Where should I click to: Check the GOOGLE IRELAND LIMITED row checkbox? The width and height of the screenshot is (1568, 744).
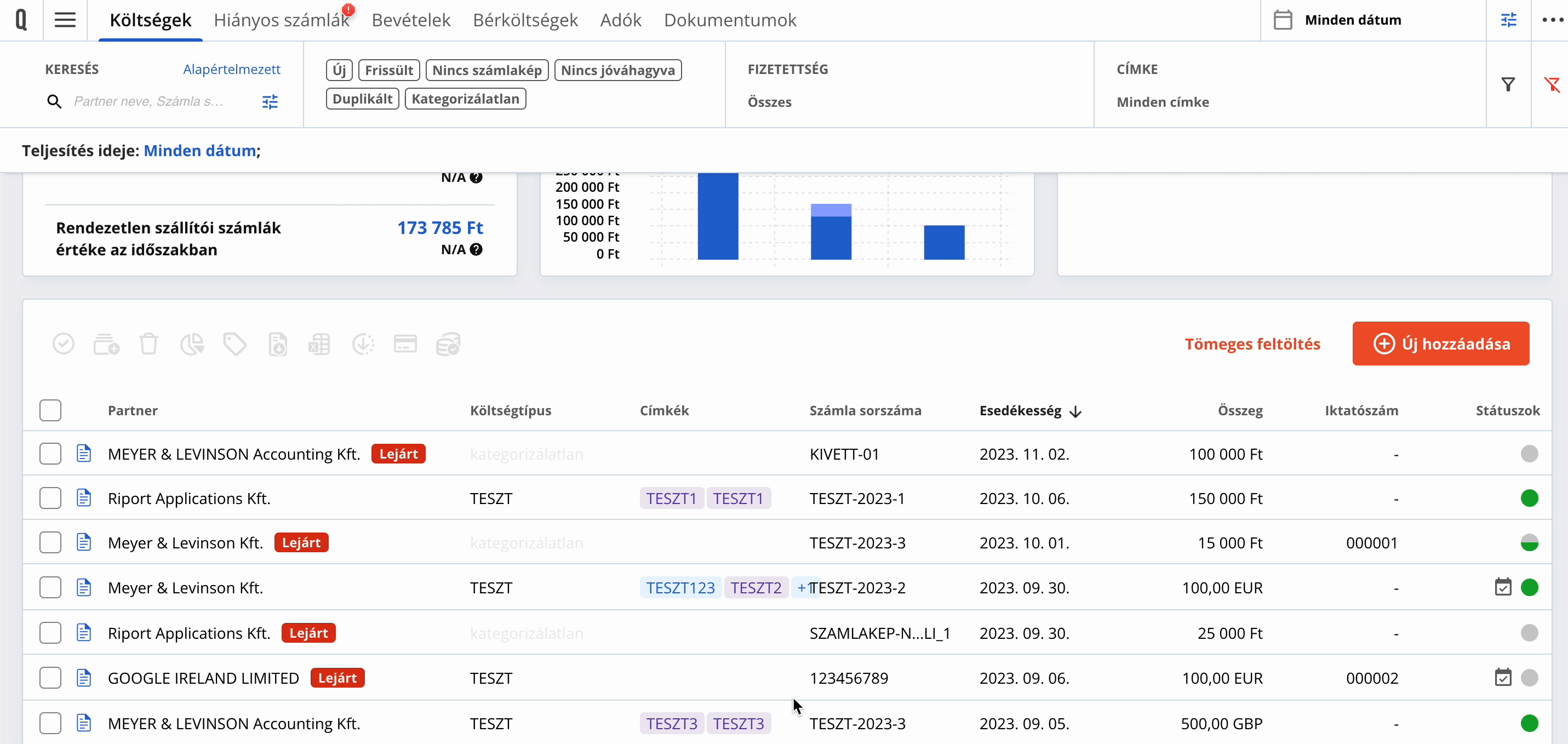click(50, 678)
